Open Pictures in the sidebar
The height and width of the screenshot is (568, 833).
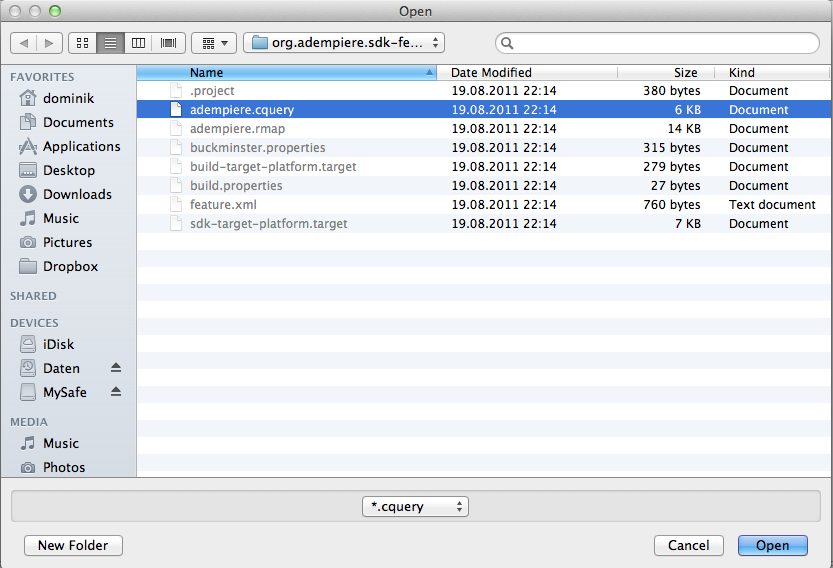(x=55, y=242)
